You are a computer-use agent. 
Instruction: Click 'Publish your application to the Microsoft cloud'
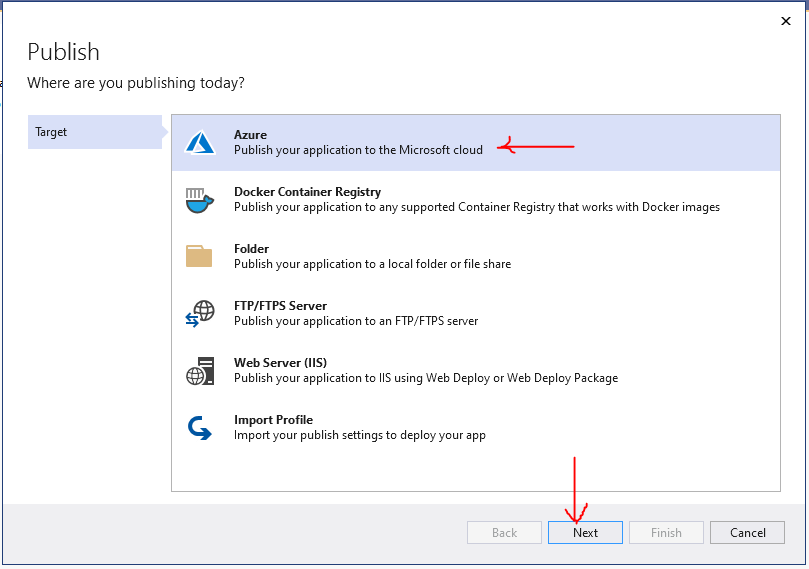click(x=359, y=150)
